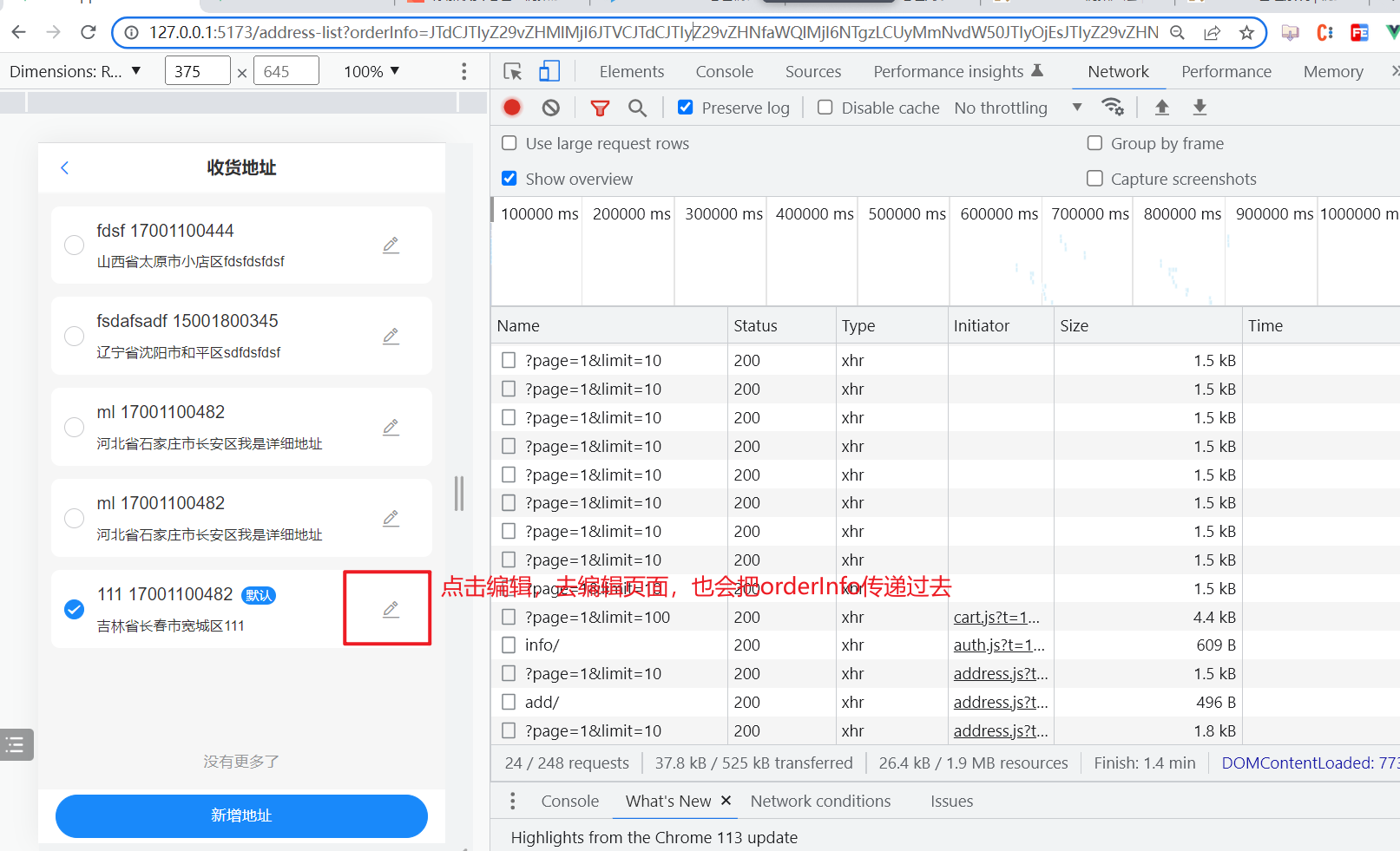This screenshot has height=851, width=1400.
Task: Stop recording network log with the red button
Action: coord(512,108)
